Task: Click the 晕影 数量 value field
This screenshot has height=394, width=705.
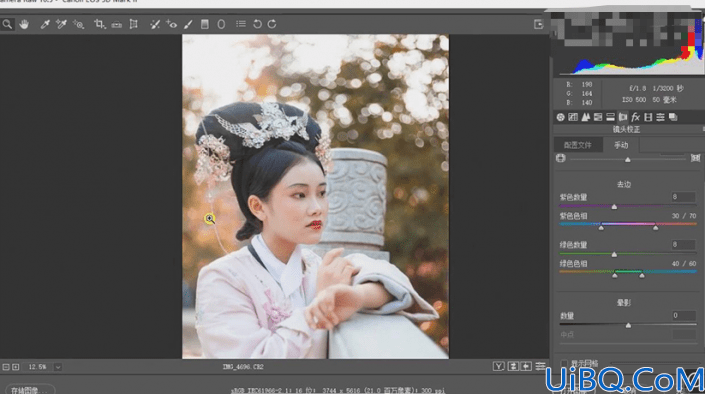Action: point(683,316)
